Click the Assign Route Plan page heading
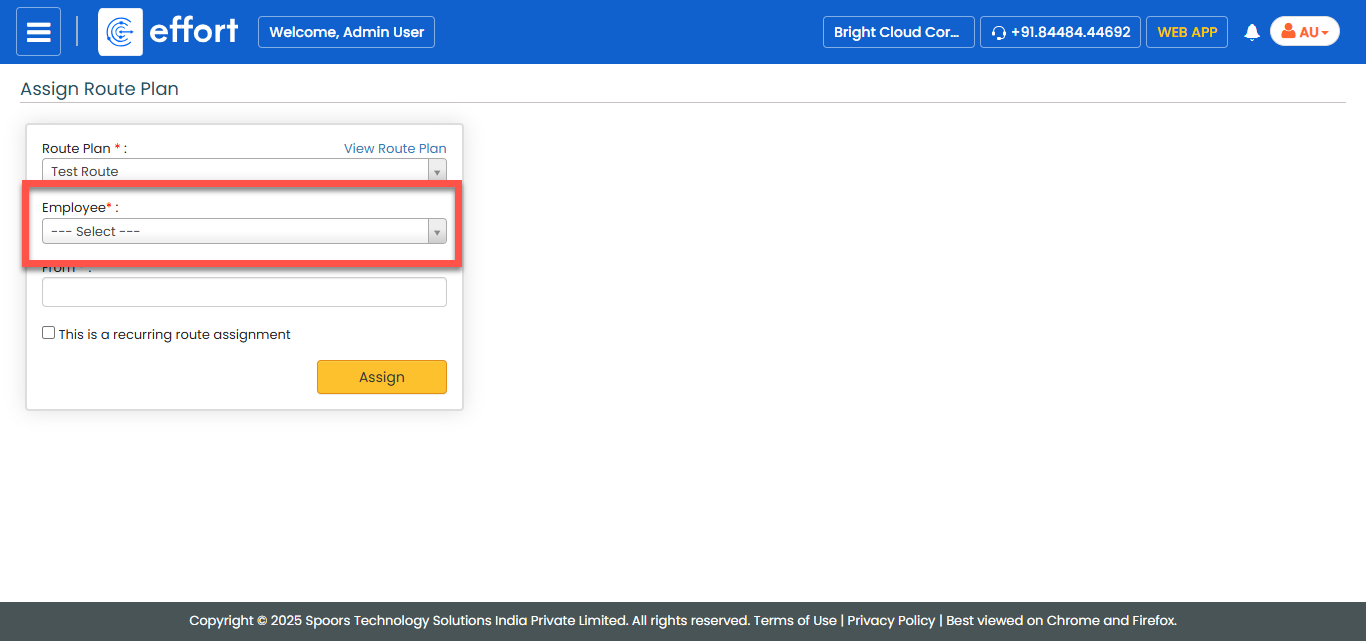This screenshot has height=641, width=1366. coord(99,89)
